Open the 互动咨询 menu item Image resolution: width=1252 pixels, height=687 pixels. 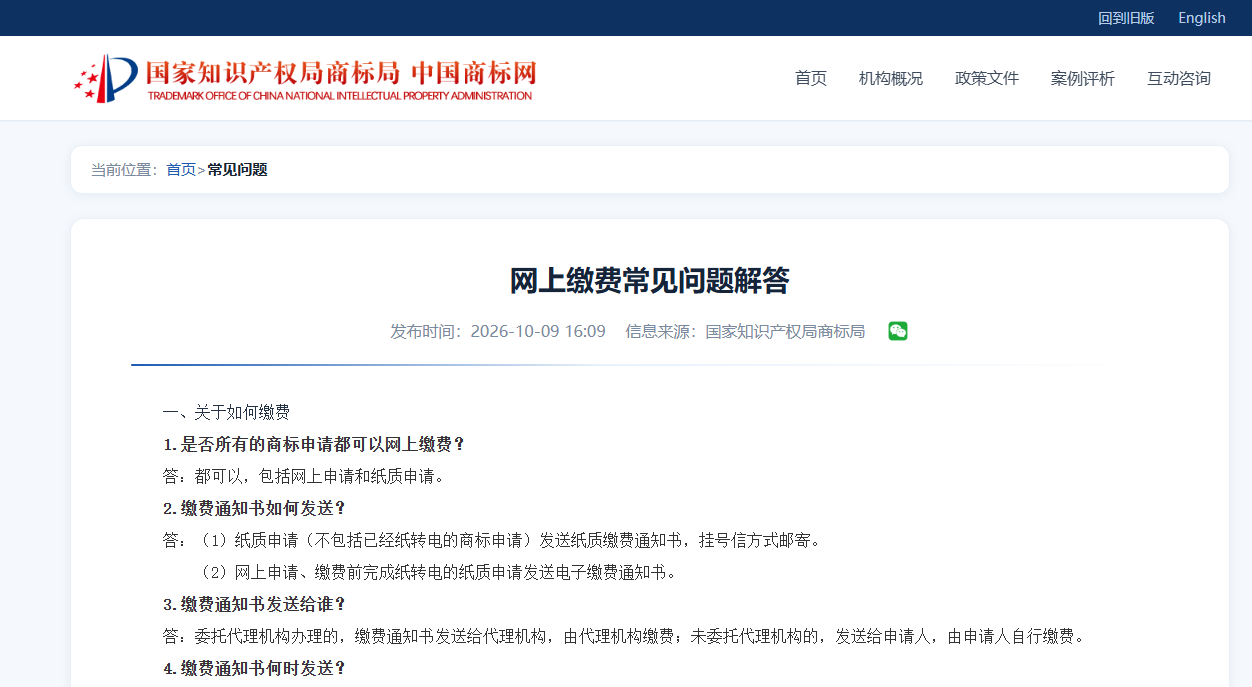point(1179,78)
